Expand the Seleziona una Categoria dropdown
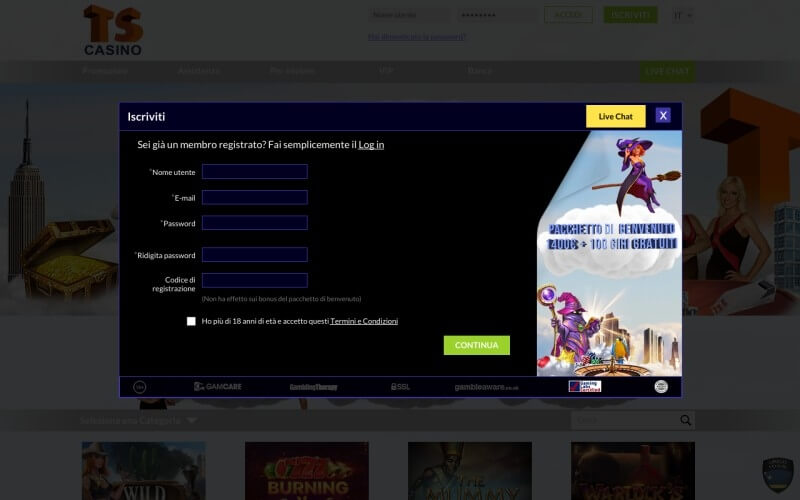This screenshot has width=800, height=500. [x=138, y=420]
